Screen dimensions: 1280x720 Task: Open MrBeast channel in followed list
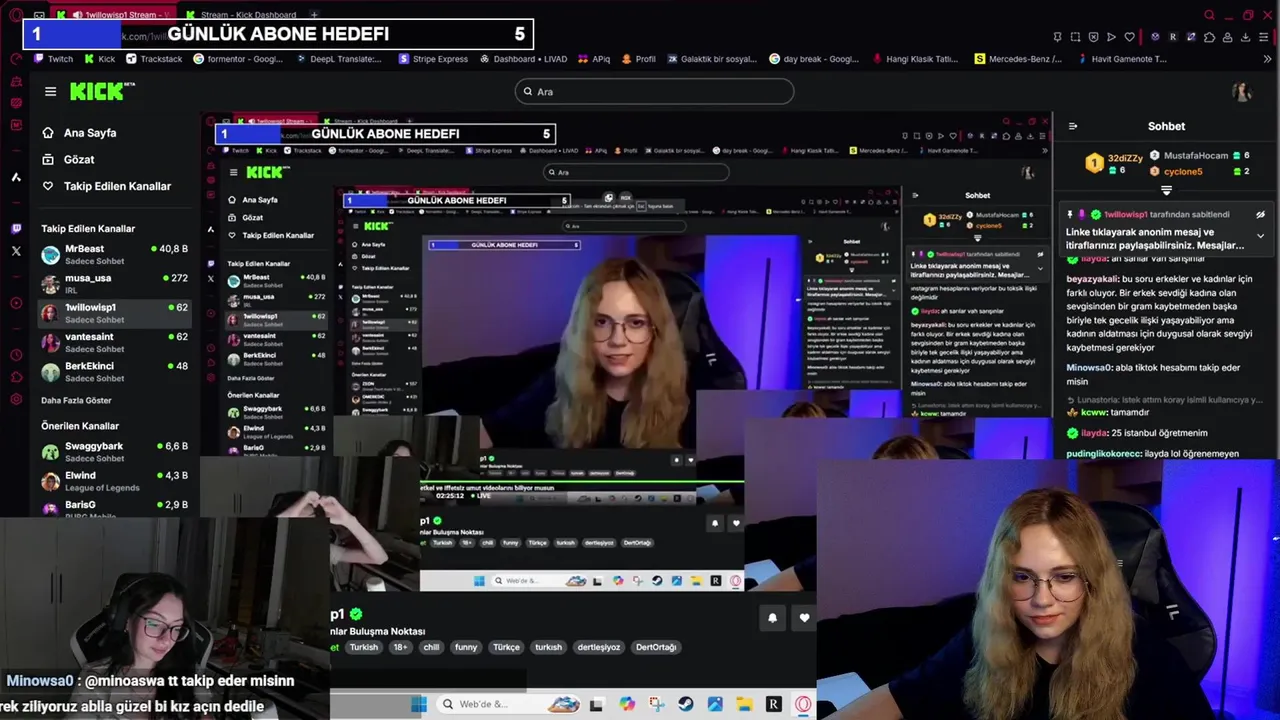tap(115, 254)
